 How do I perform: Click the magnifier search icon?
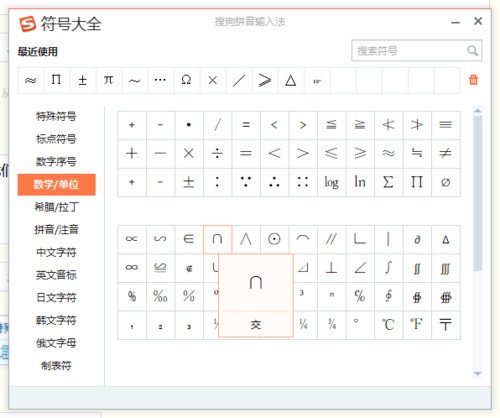[x=472, y=51]
